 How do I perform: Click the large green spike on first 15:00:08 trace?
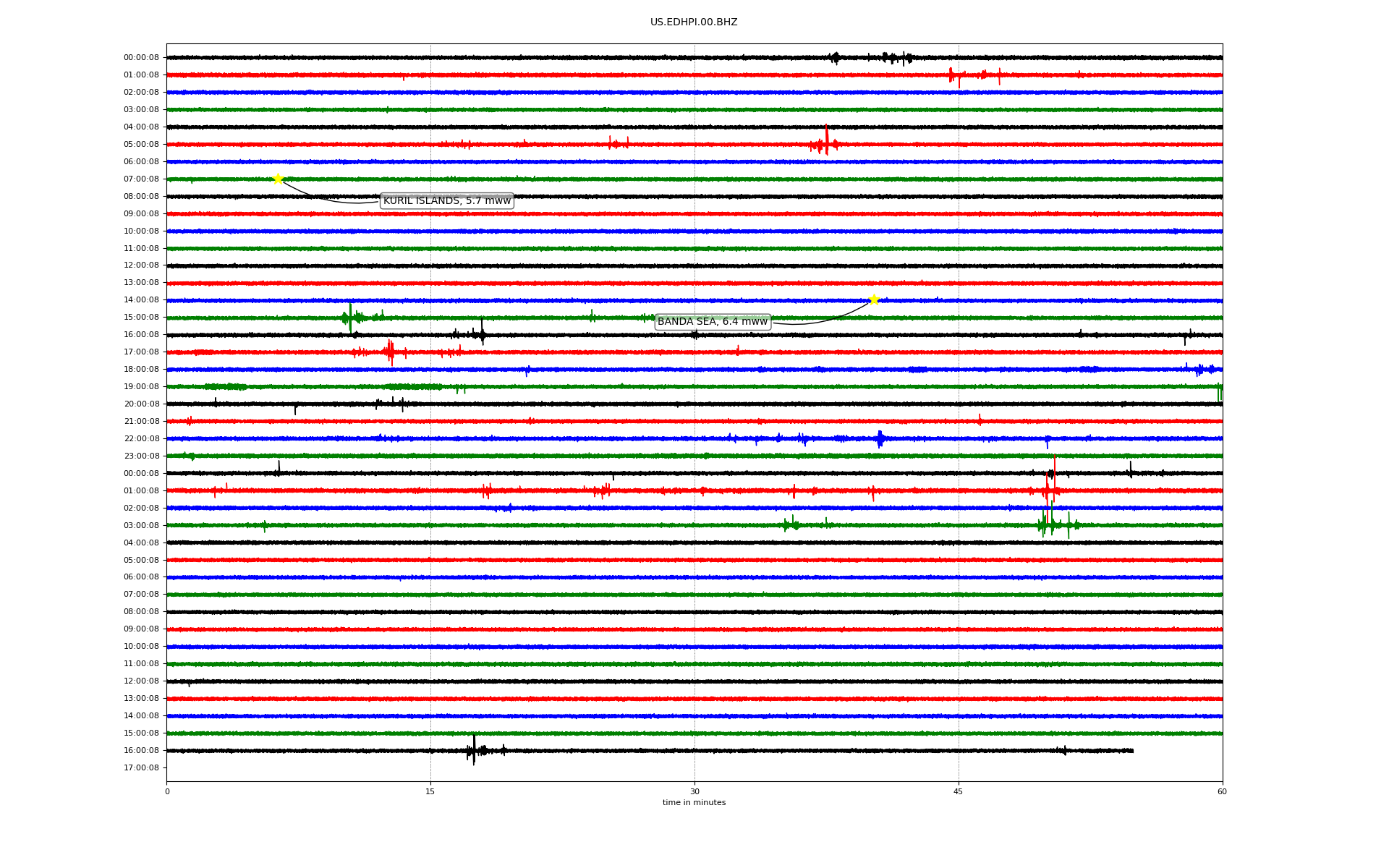[350, 317]
